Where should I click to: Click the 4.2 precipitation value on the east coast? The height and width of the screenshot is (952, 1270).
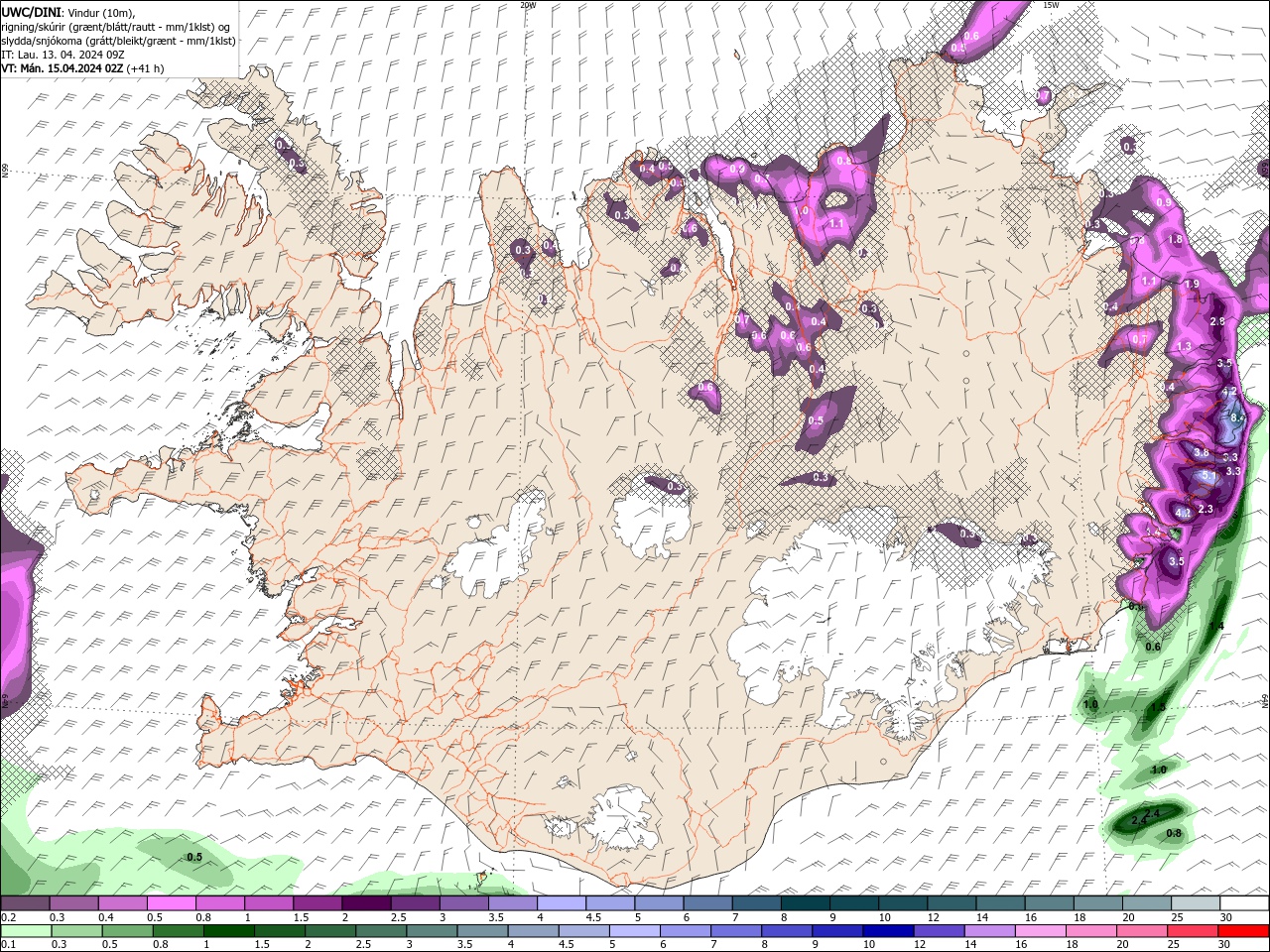click(x=1230, y=393)
